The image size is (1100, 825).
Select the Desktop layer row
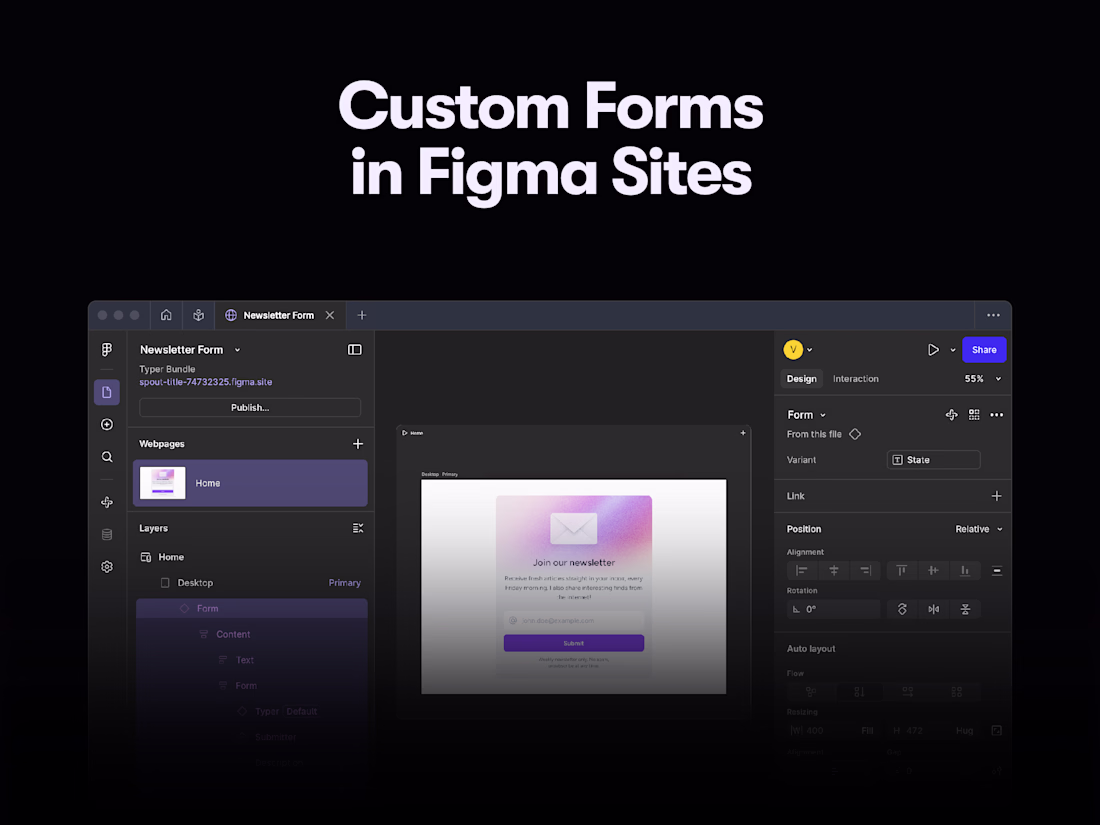[250, 583]
